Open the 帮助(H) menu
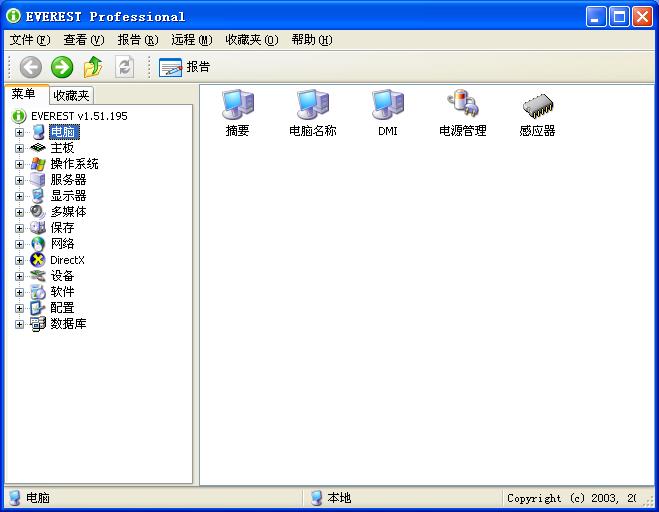The image size is (659, 512). pos(312,40)
